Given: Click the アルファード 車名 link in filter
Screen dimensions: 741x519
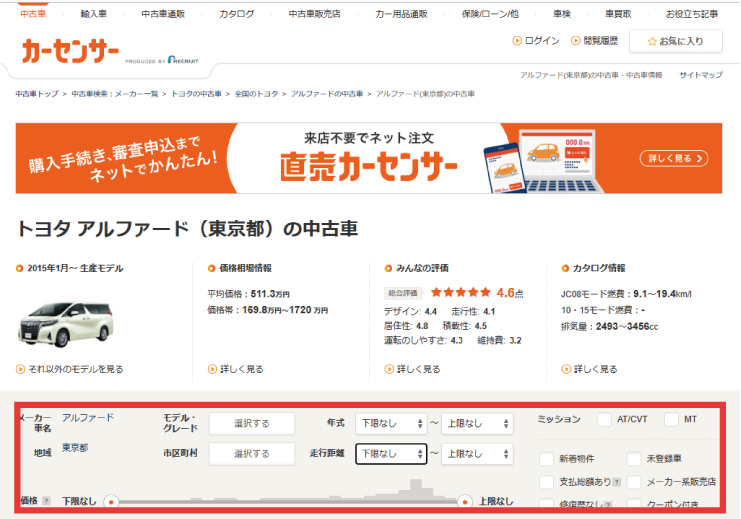Looking at the screenshot, I should [88, 417].
